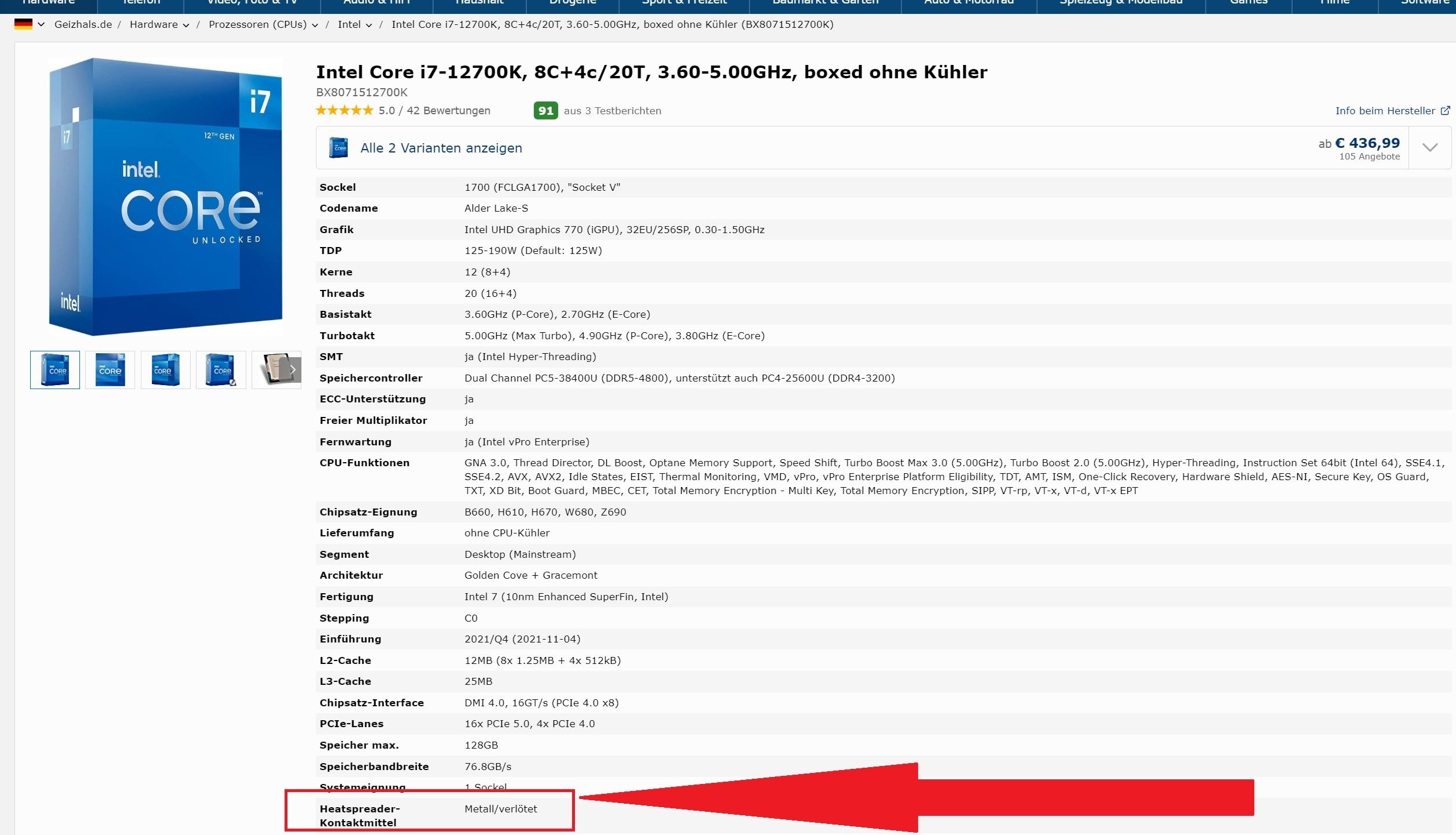Click the external-link icon beside Hersteller
This screenshot has height=835, width=1456.
(1446, 110)
